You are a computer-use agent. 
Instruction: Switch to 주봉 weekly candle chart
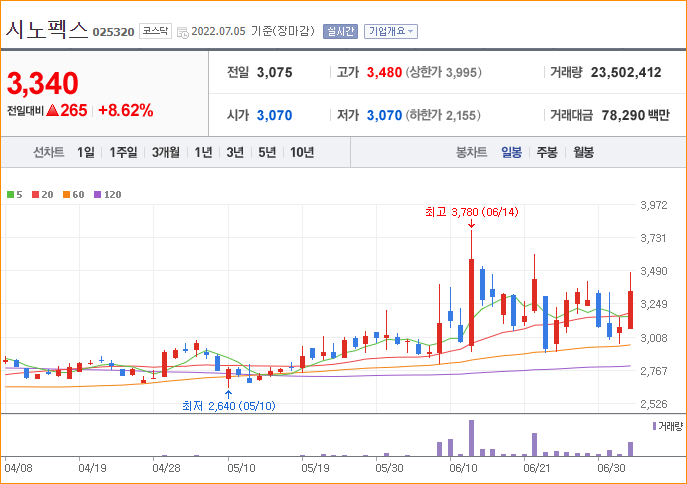click(x=547, y=152)
